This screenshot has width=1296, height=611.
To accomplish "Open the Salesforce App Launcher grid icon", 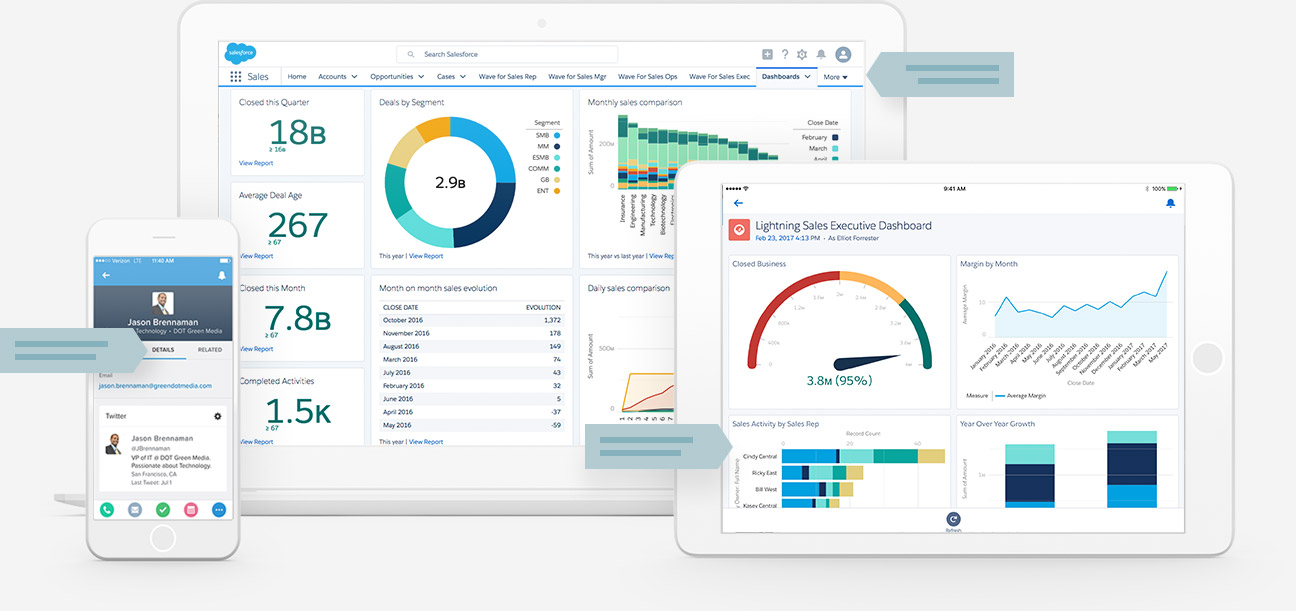I will tap(237, 76).
